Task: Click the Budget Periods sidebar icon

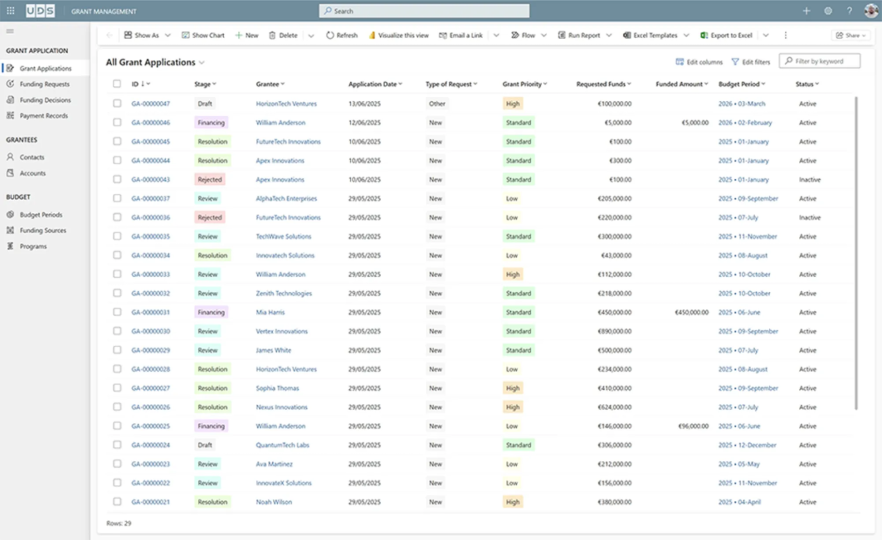Action: click(x=10, y=214)
